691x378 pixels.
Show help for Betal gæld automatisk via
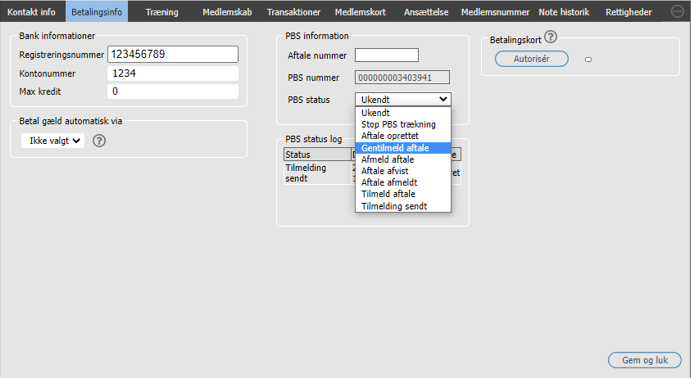(99, 141)
